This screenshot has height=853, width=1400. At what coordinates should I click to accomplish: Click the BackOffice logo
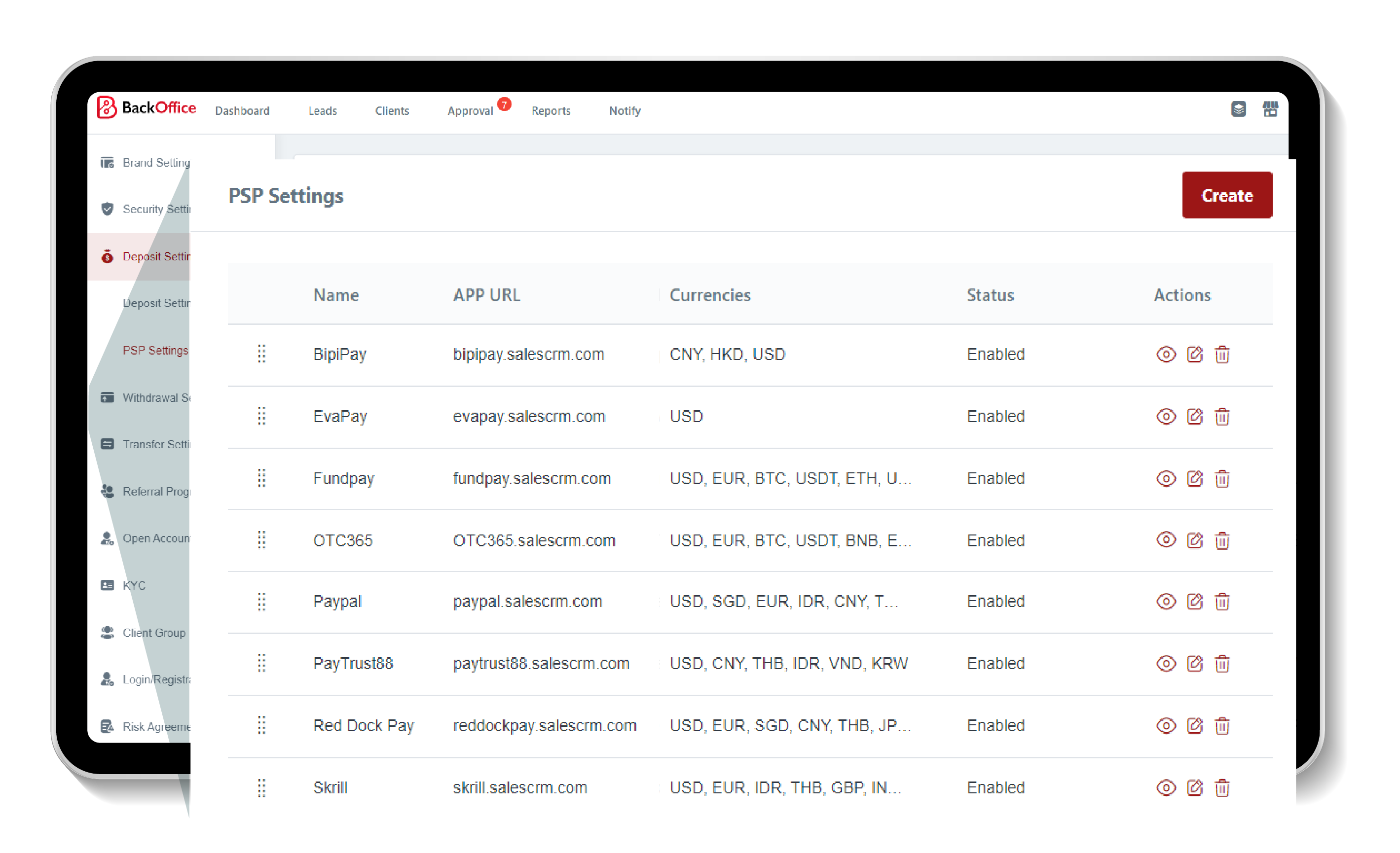coord(147,107)
